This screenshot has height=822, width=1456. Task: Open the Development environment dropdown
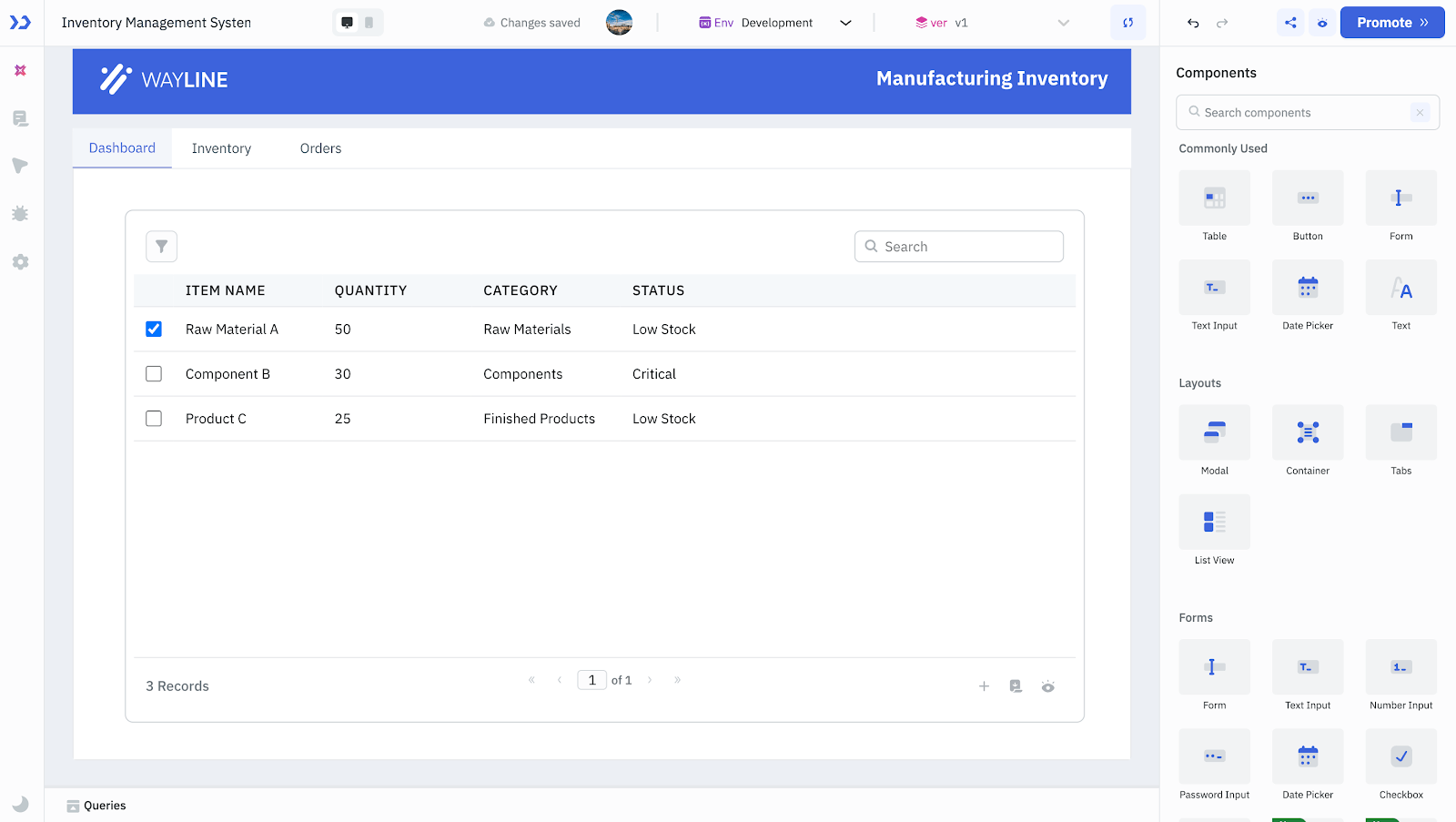click(845, 22)
